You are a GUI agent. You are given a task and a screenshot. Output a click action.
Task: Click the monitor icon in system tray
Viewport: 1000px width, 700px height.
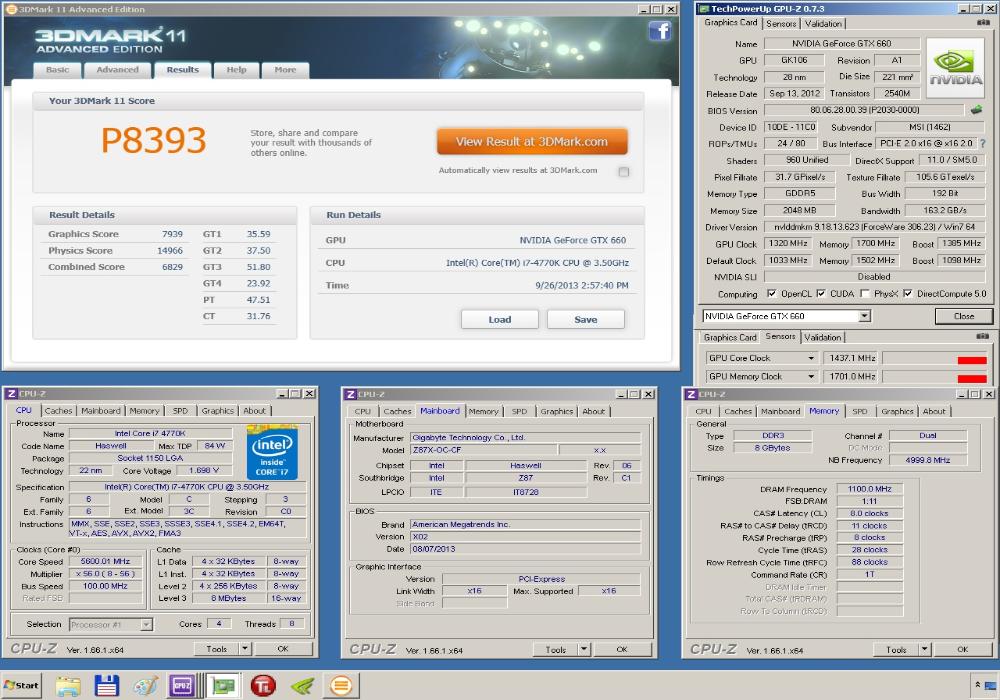(990, 686)
